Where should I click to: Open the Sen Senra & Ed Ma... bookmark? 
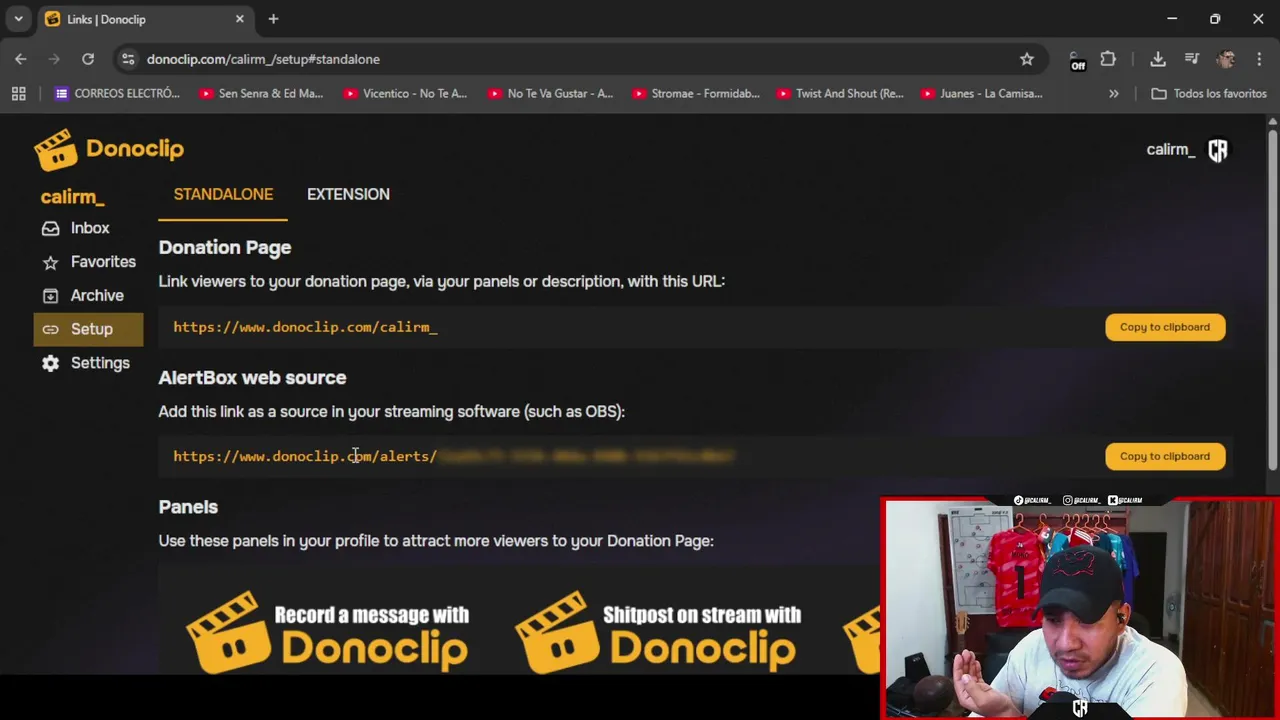point(260,94)
